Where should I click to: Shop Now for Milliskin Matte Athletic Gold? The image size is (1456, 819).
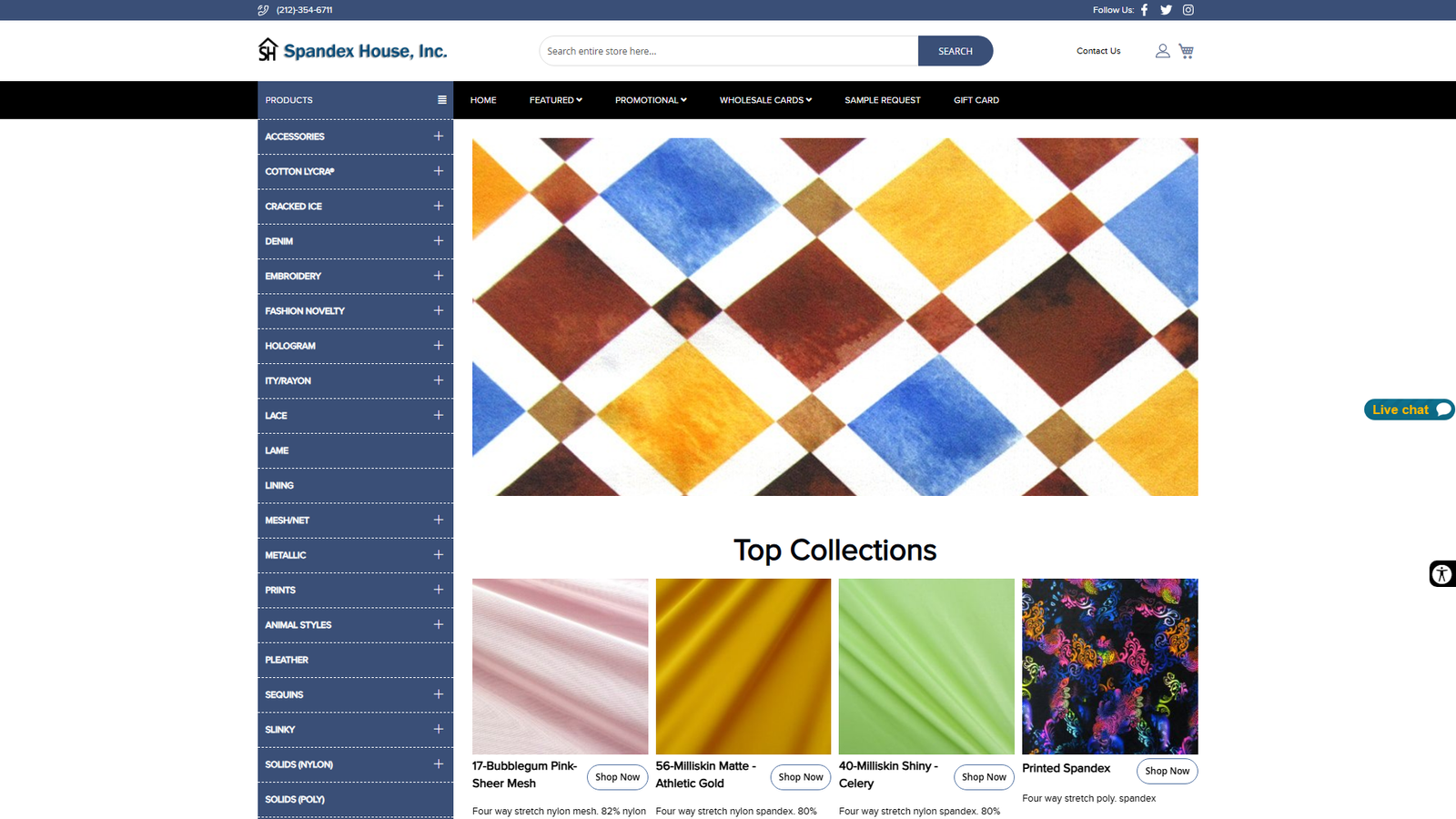tap(800, 777)
